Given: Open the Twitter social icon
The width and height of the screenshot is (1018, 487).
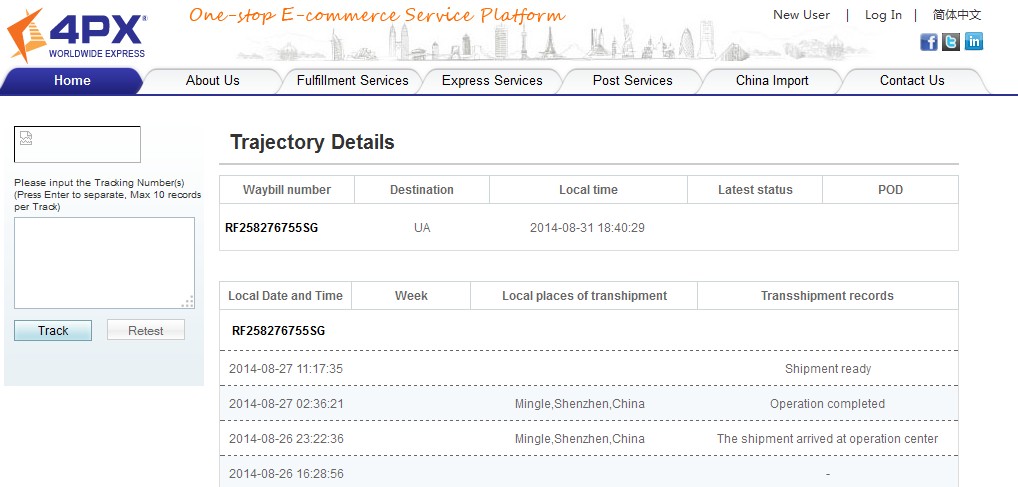Looking at the screenshot, I should [x=951, y=41].
